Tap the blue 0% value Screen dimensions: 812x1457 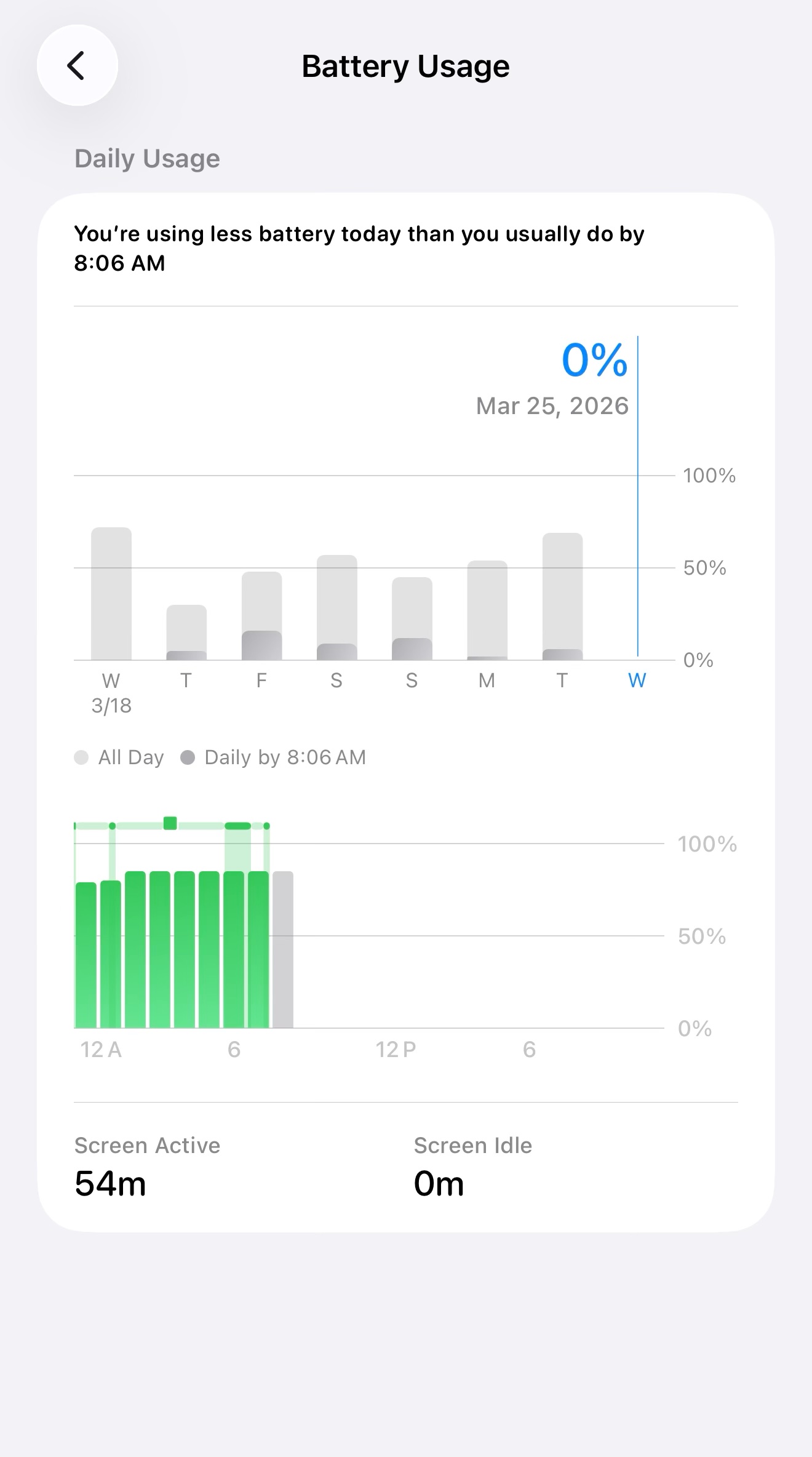click(594, 360)
